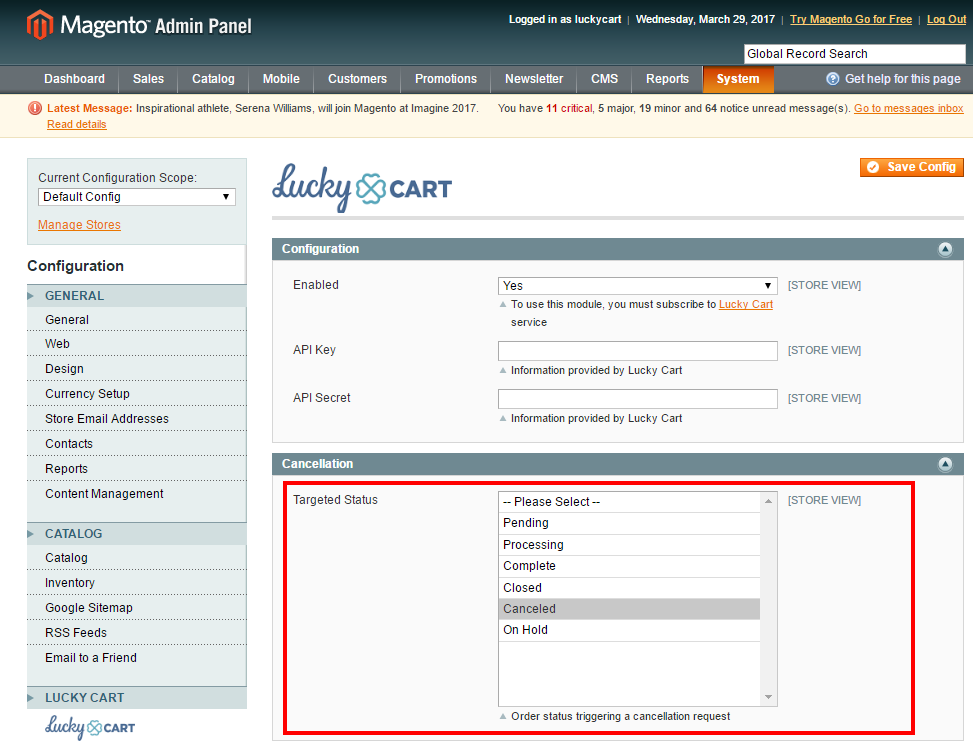Collapse the Cancellation section arrow icon
The image size is (973, 744).
tap(945, 464)
